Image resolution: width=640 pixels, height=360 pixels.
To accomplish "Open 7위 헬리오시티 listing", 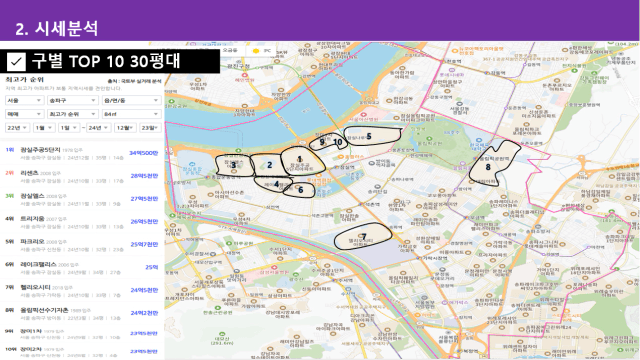I will [x=82, y=290].
